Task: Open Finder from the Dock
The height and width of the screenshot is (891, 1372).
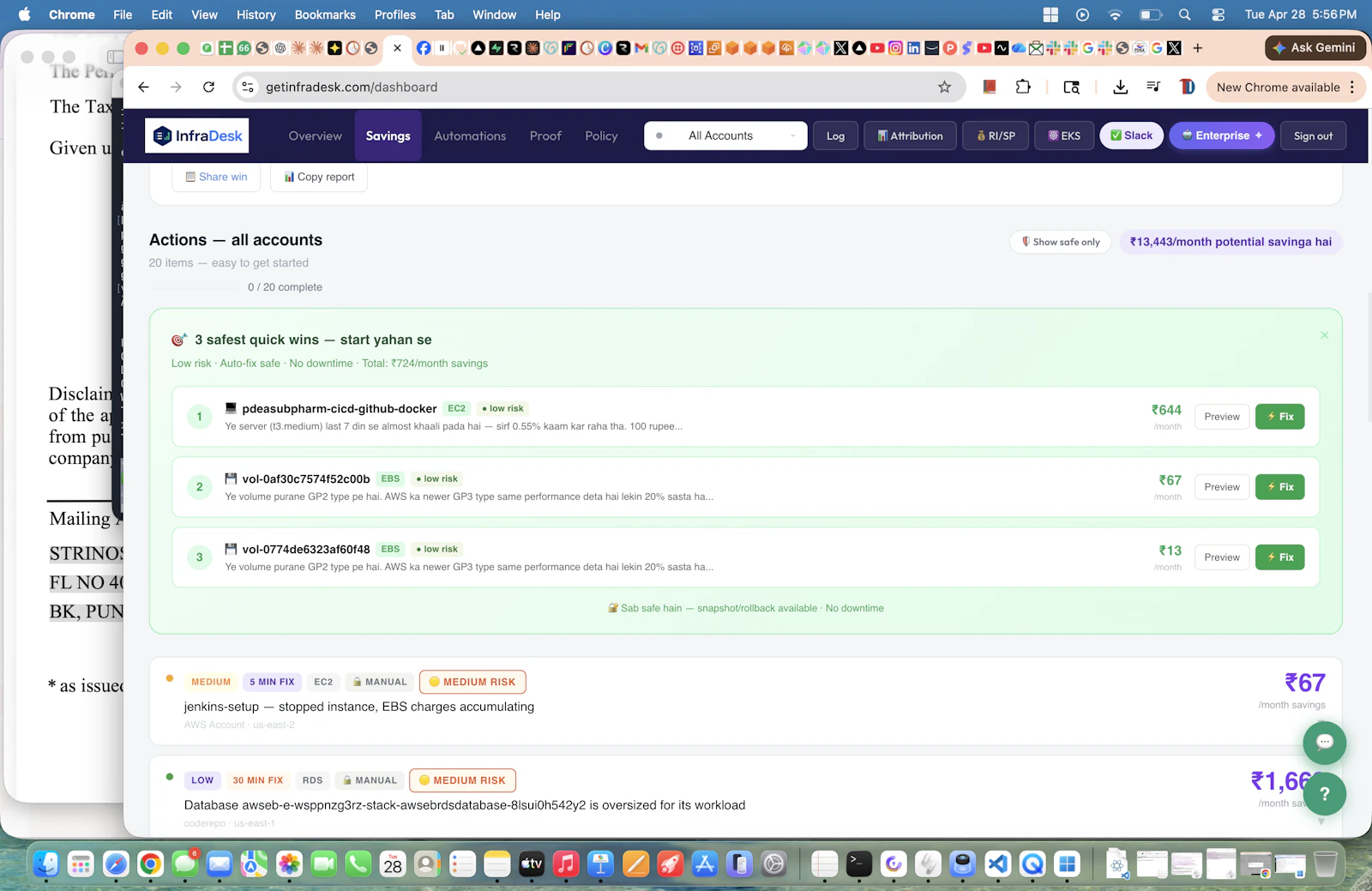Action: 45,864
